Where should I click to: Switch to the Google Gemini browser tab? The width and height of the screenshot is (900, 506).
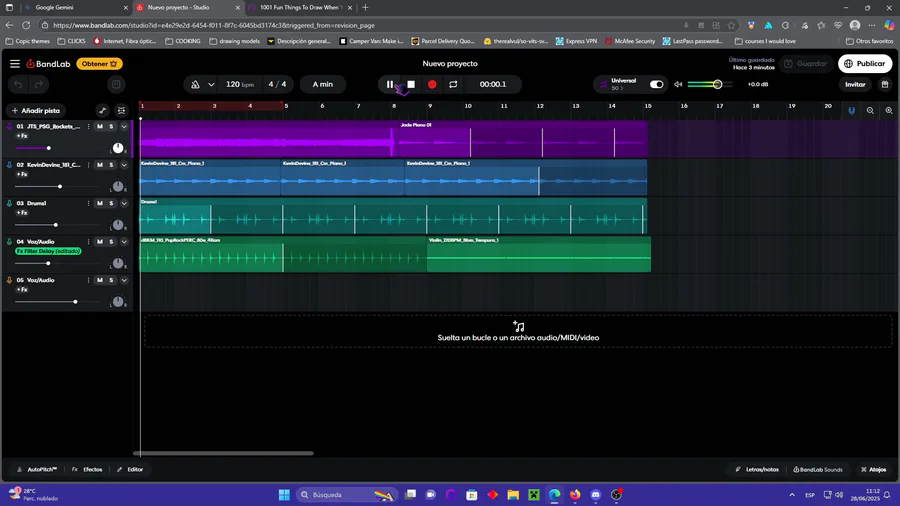[x=75, y=7]
